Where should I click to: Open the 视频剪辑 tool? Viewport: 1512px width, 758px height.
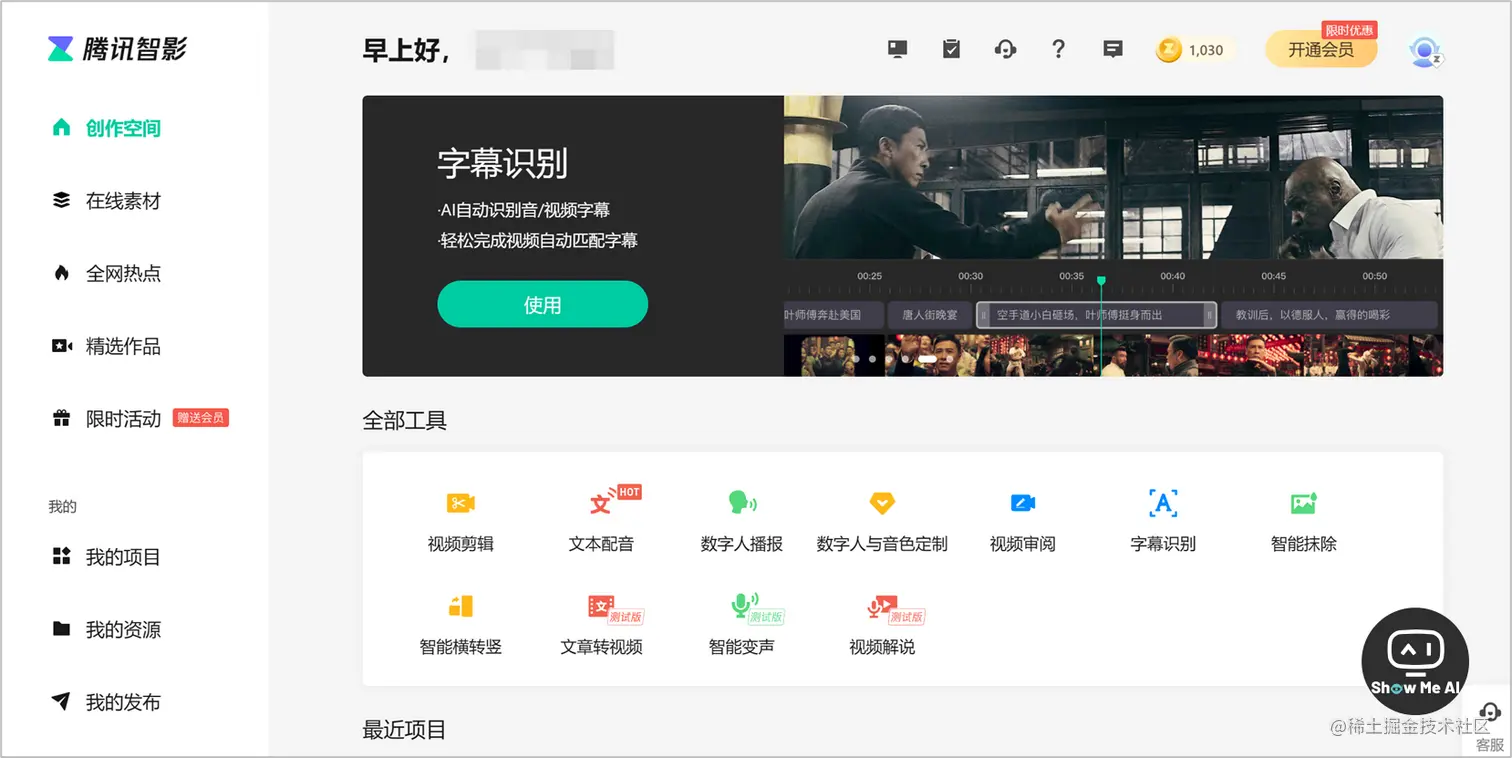point(461,520)
